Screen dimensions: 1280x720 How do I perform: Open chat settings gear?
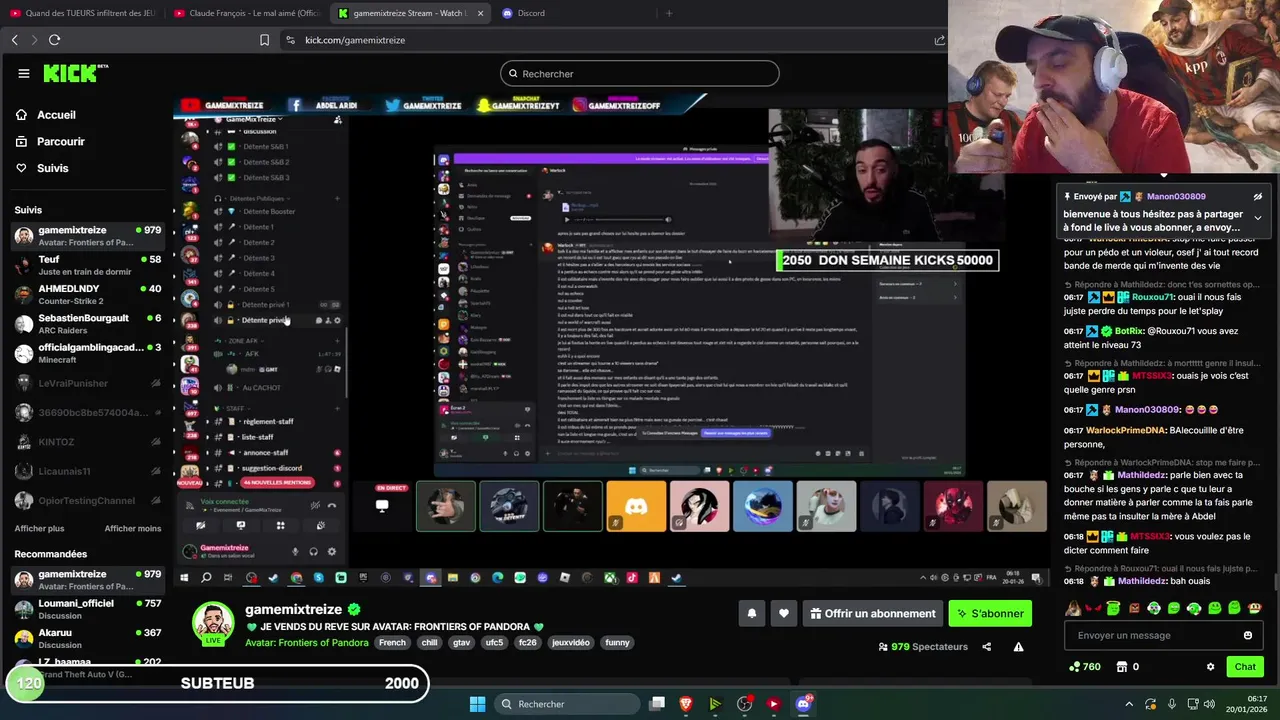[1210, 667]
